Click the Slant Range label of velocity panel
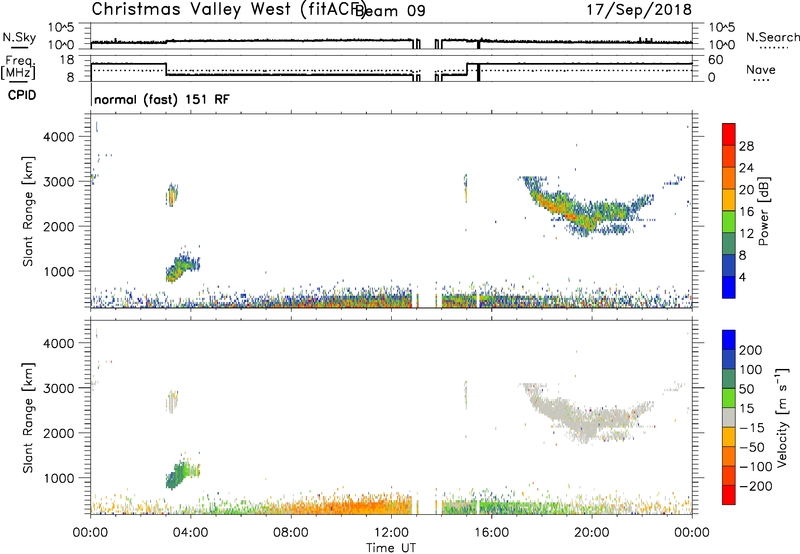This screenshot has height=554, width=800. 27,418
